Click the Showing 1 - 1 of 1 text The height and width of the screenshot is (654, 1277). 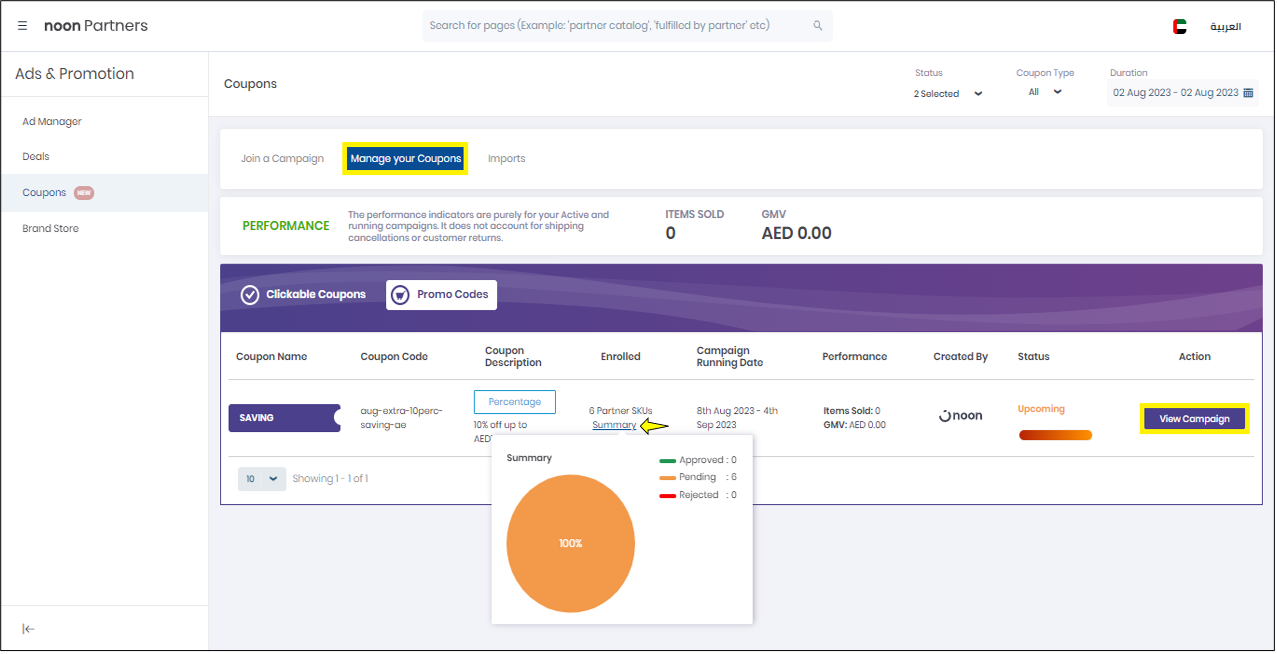pos(330,479)
